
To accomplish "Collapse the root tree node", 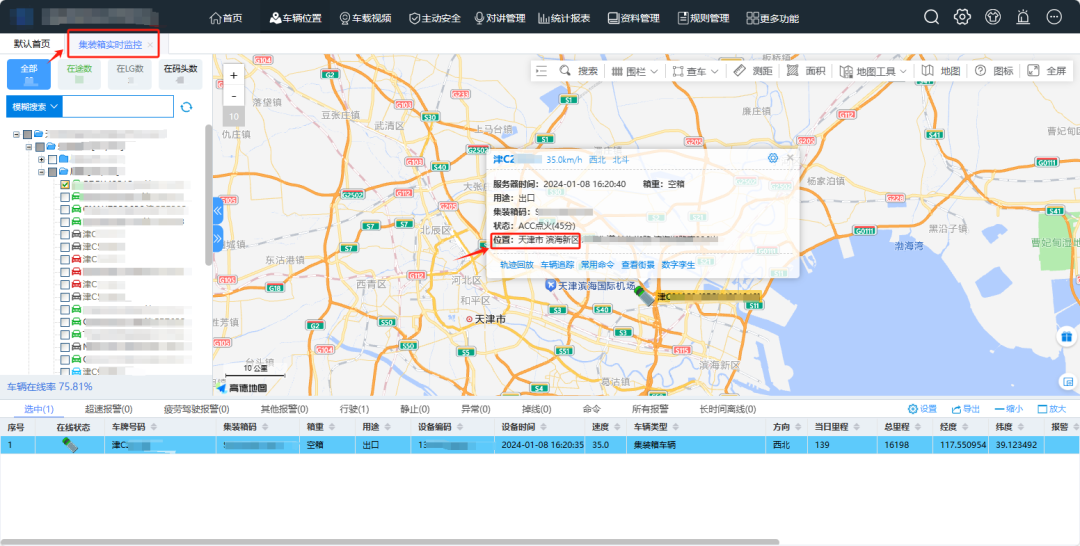I will (16, 134).
